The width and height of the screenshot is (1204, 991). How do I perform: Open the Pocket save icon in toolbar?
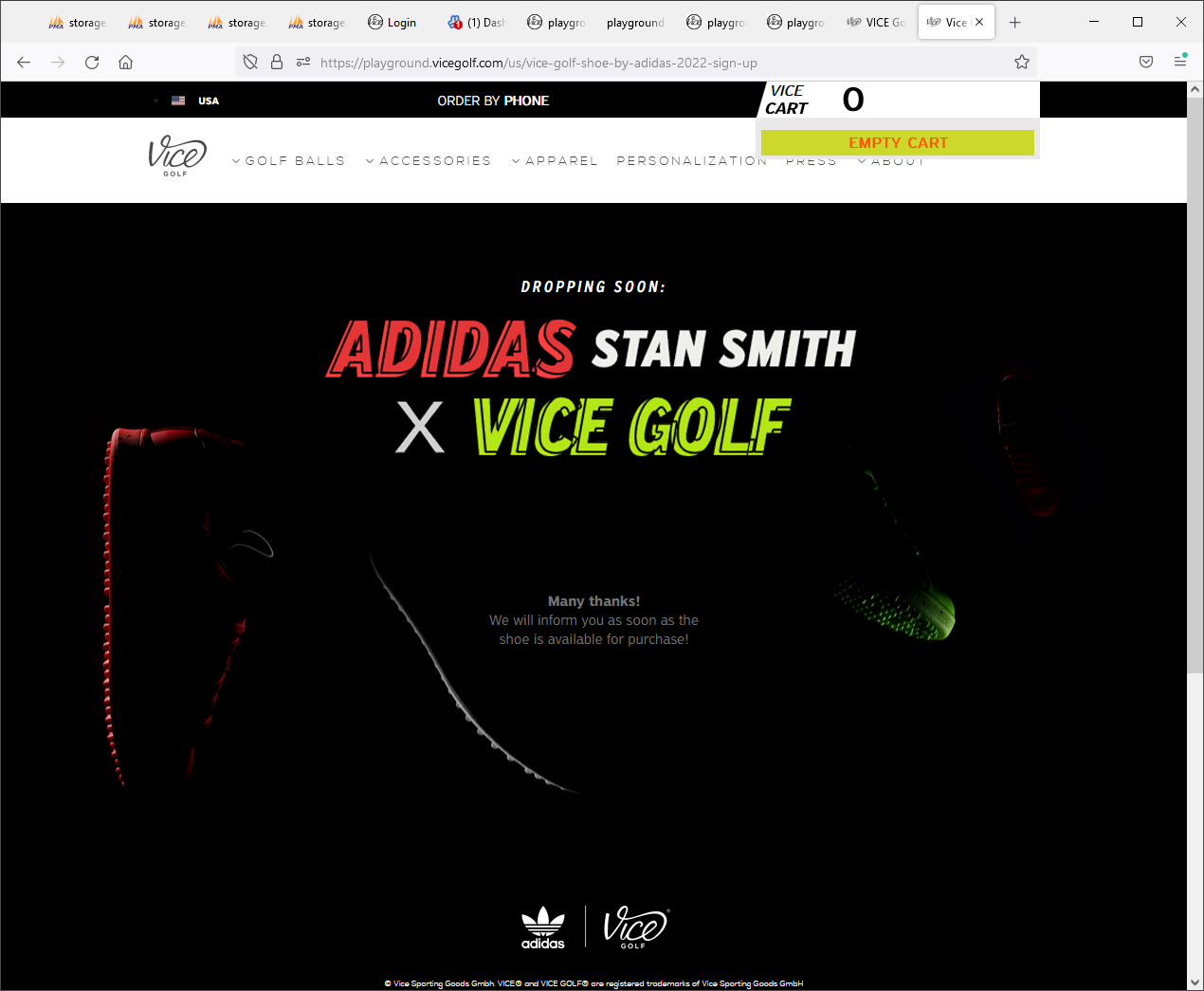[x=1146, y=62]
